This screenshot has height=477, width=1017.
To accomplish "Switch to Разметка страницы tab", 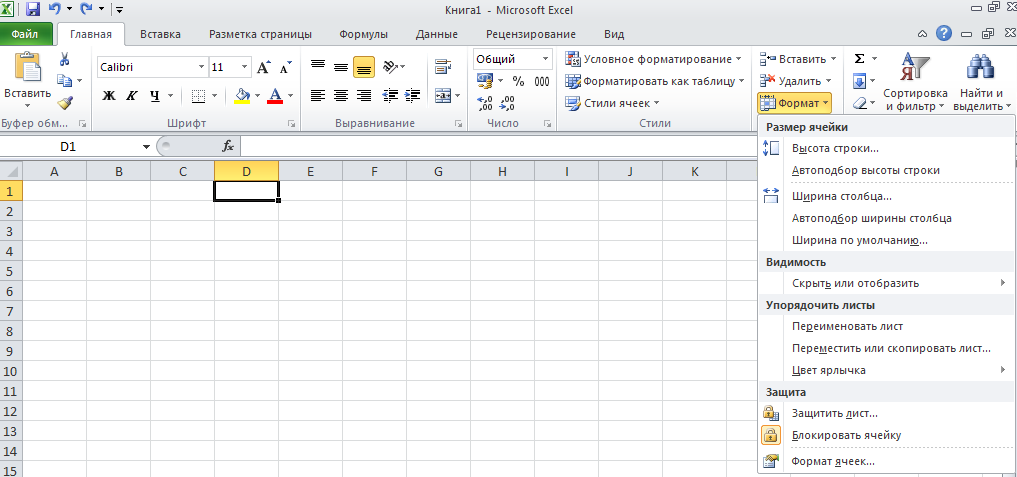I will click(260, 34).
